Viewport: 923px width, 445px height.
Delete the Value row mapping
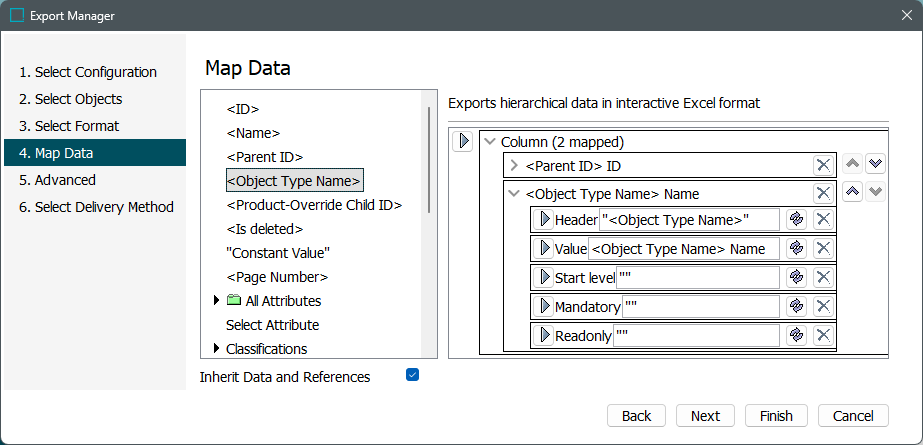pyautogui.click(x=823, y=248)
